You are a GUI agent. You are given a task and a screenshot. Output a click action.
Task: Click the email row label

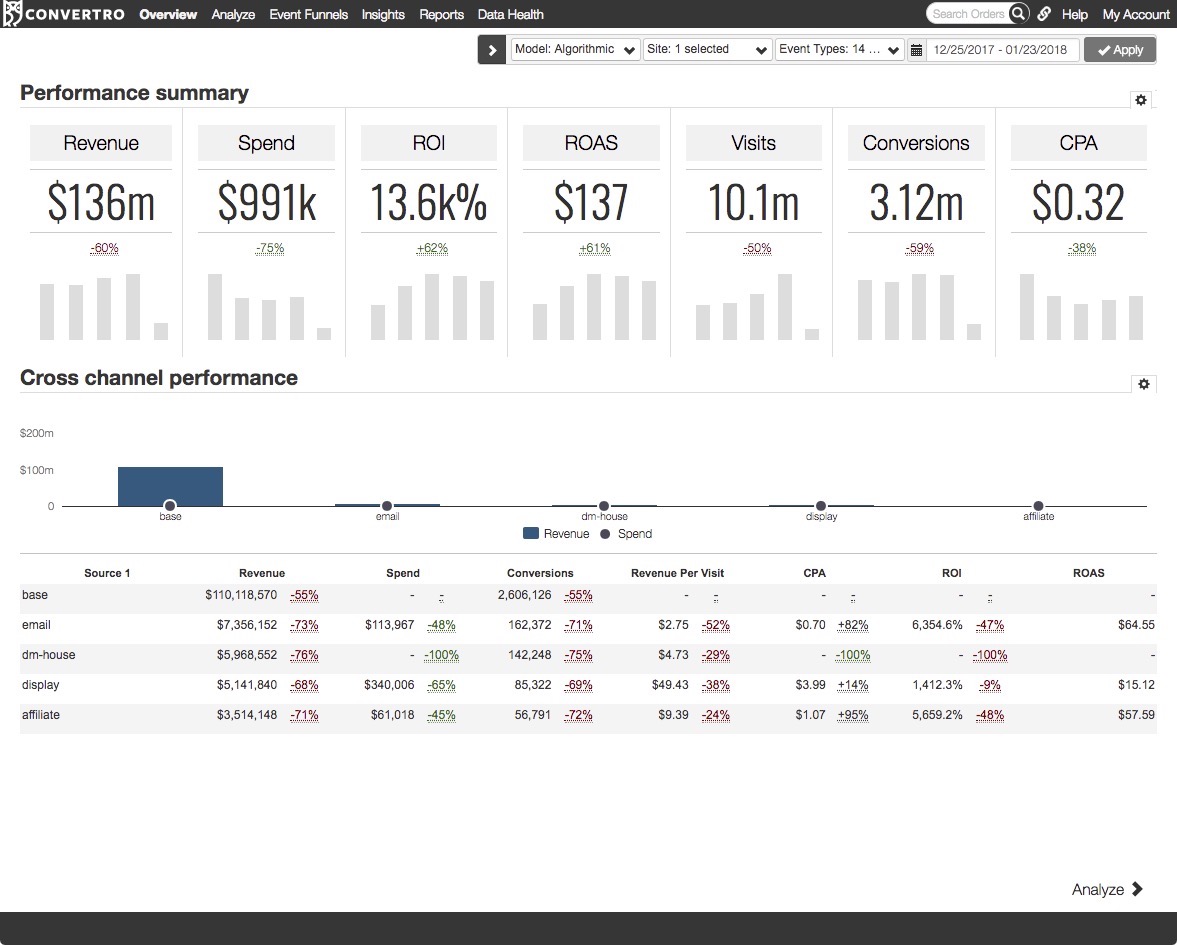pos(36,624)
